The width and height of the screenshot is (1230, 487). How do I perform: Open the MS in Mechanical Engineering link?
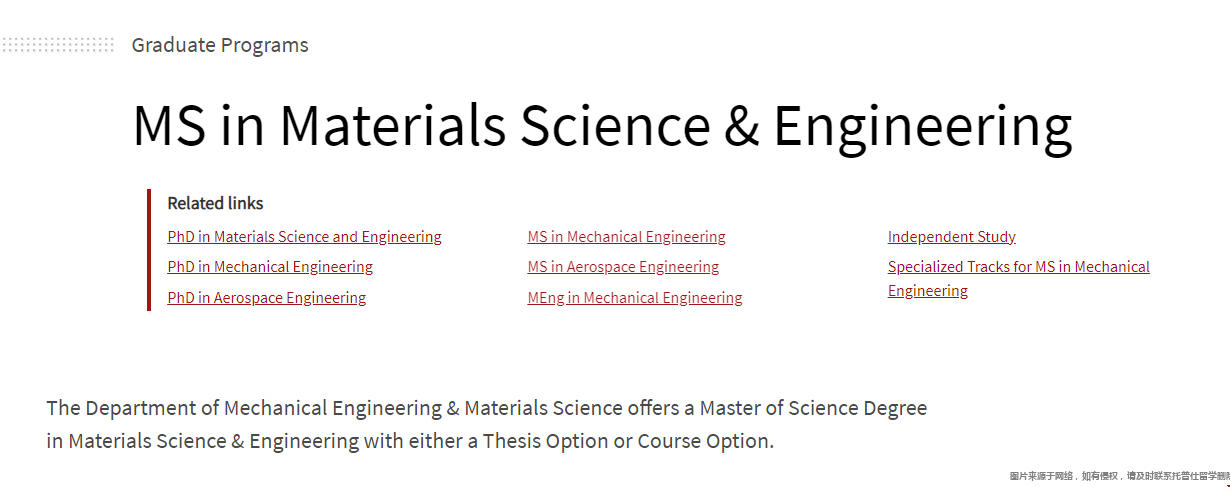[627, 237]
